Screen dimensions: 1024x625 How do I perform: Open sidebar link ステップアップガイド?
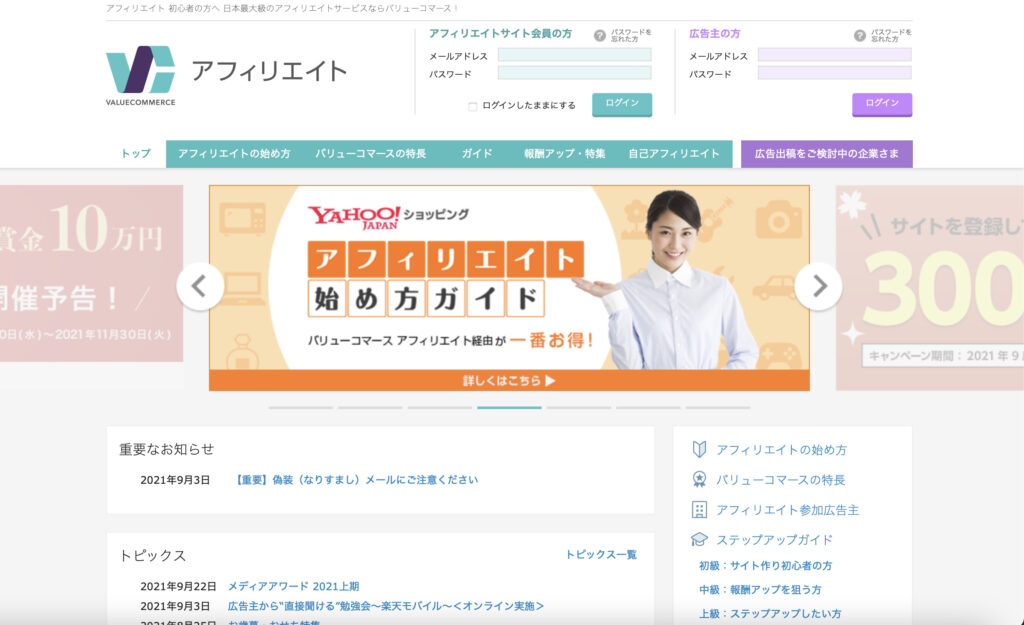(775, 539)
